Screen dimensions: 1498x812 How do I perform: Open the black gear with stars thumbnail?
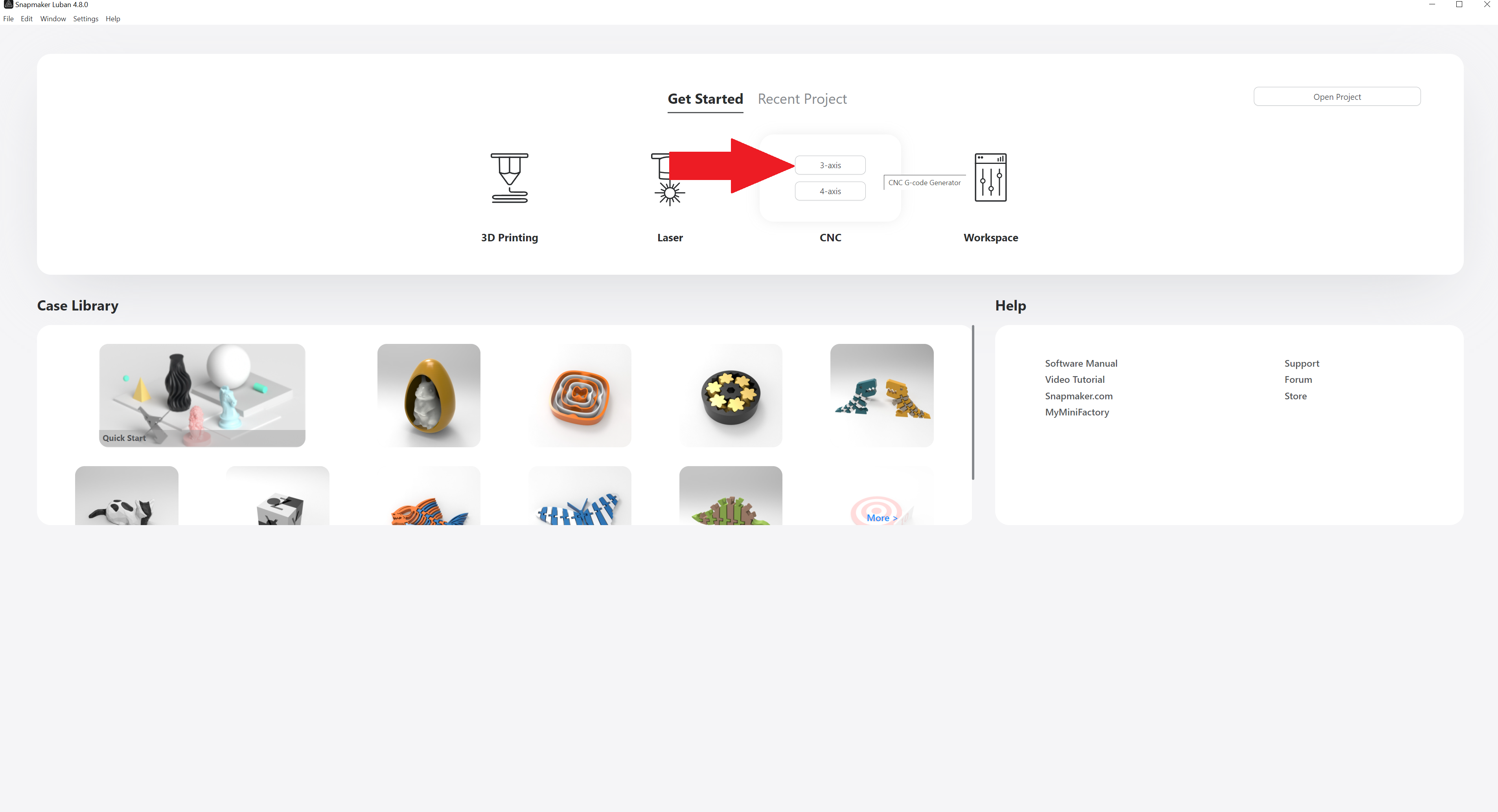[x=731, y=395]
